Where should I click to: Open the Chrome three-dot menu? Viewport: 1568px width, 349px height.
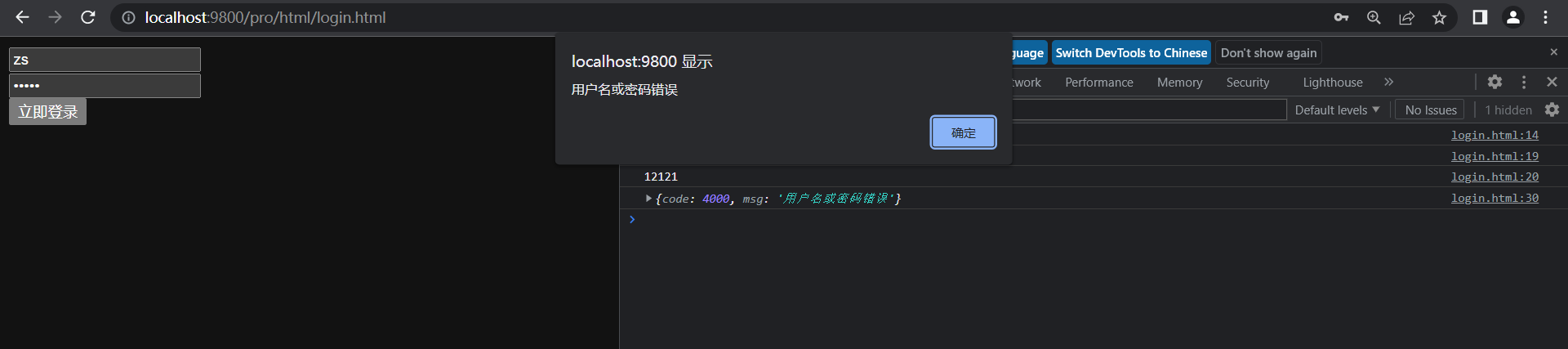coord(1545,17)
